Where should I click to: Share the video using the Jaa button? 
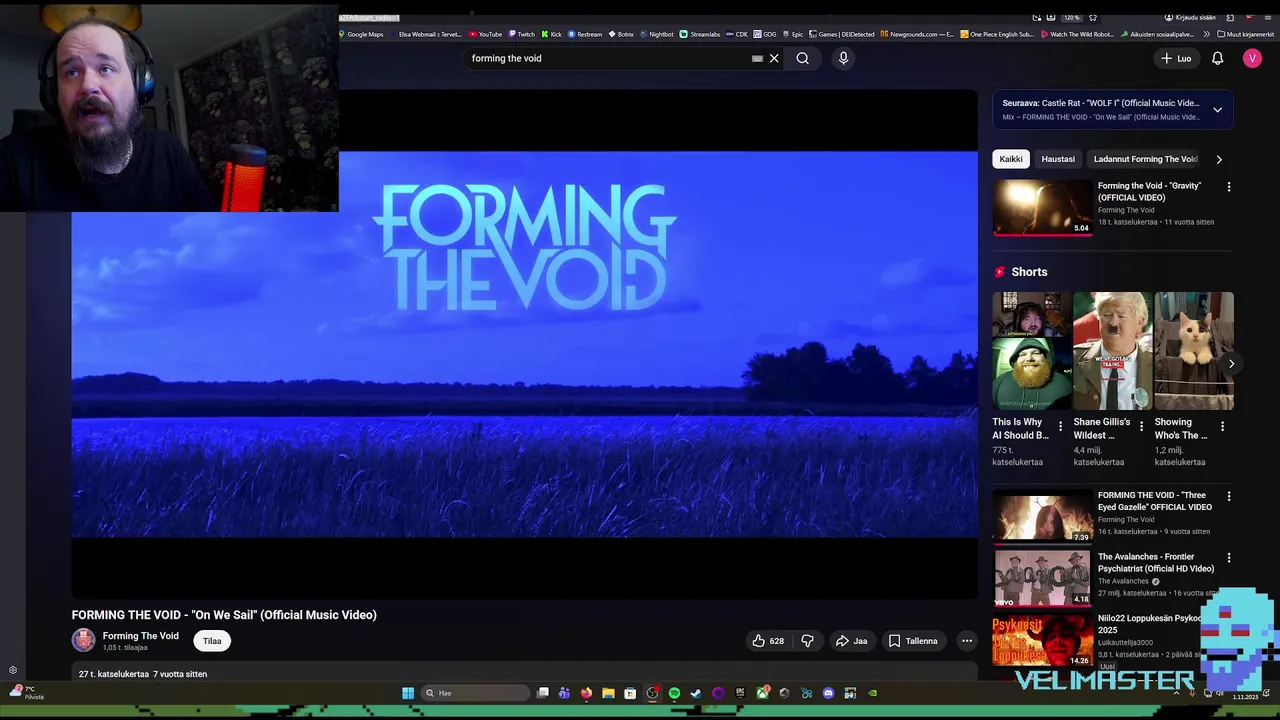[x=851, y=641]
